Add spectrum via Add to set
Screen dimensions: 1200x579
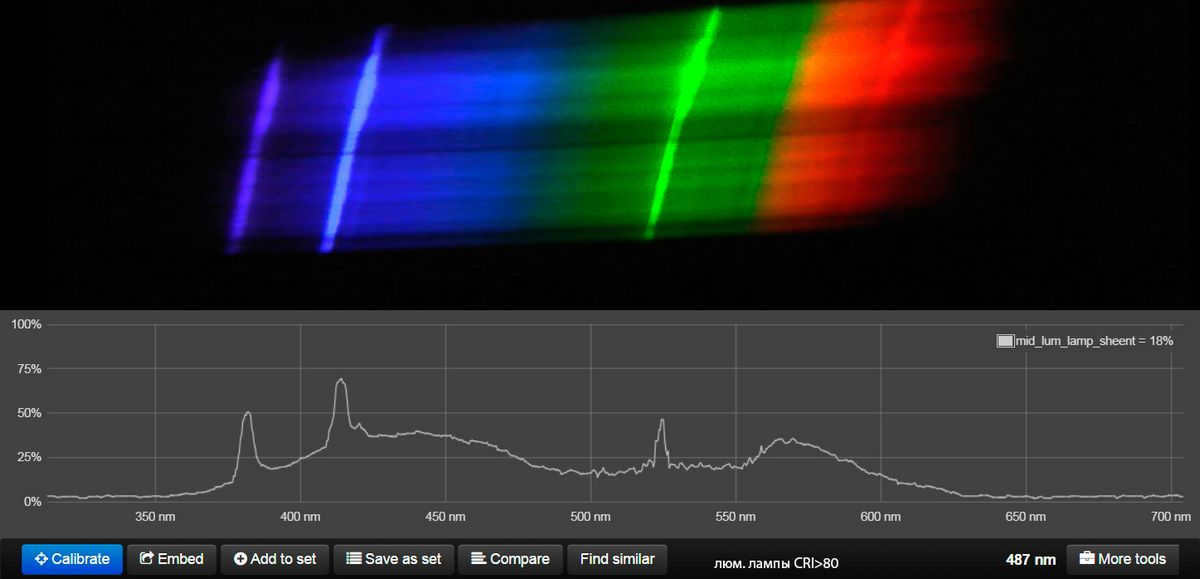pyautogui.click(x=275, y=559)
